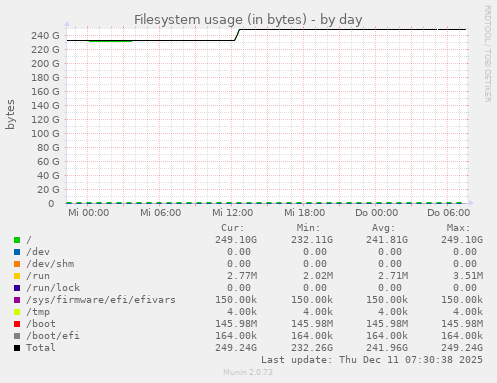This screenshot has height=383, width=497.
Task: Click the 'bytes' y-axis label
Action: click(x=10, y=114)
